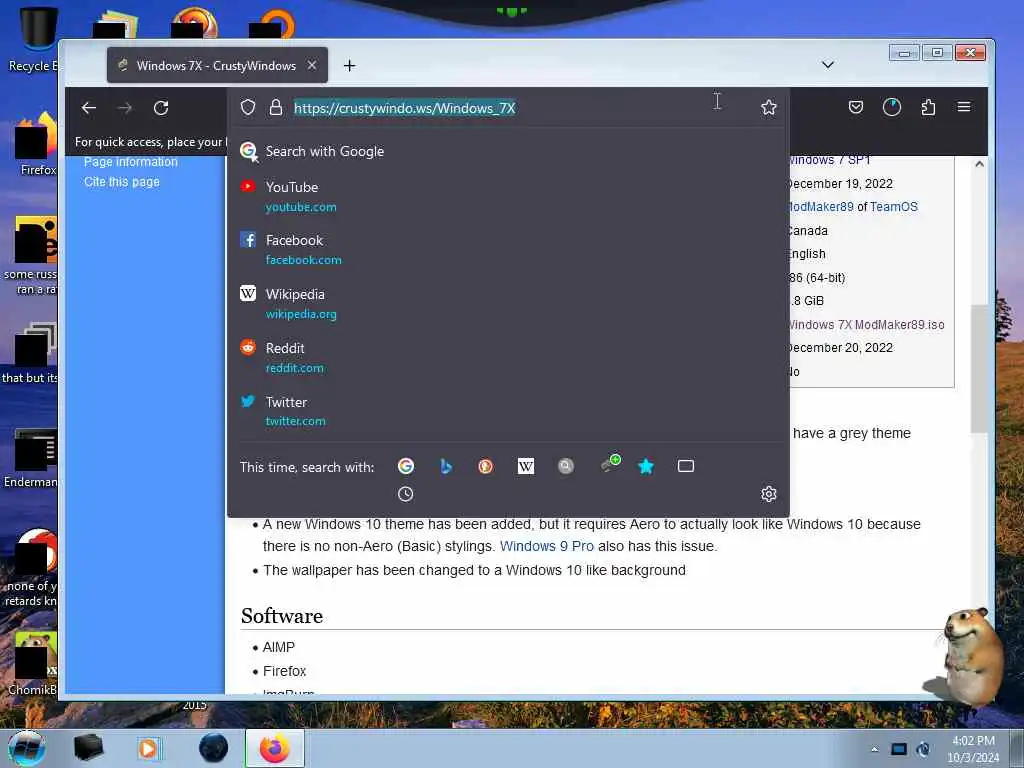Image resolution: width=1024 pixels, height=768 pixels.
Task: Select the AIMP list entry
Action: tap(279, 647)
